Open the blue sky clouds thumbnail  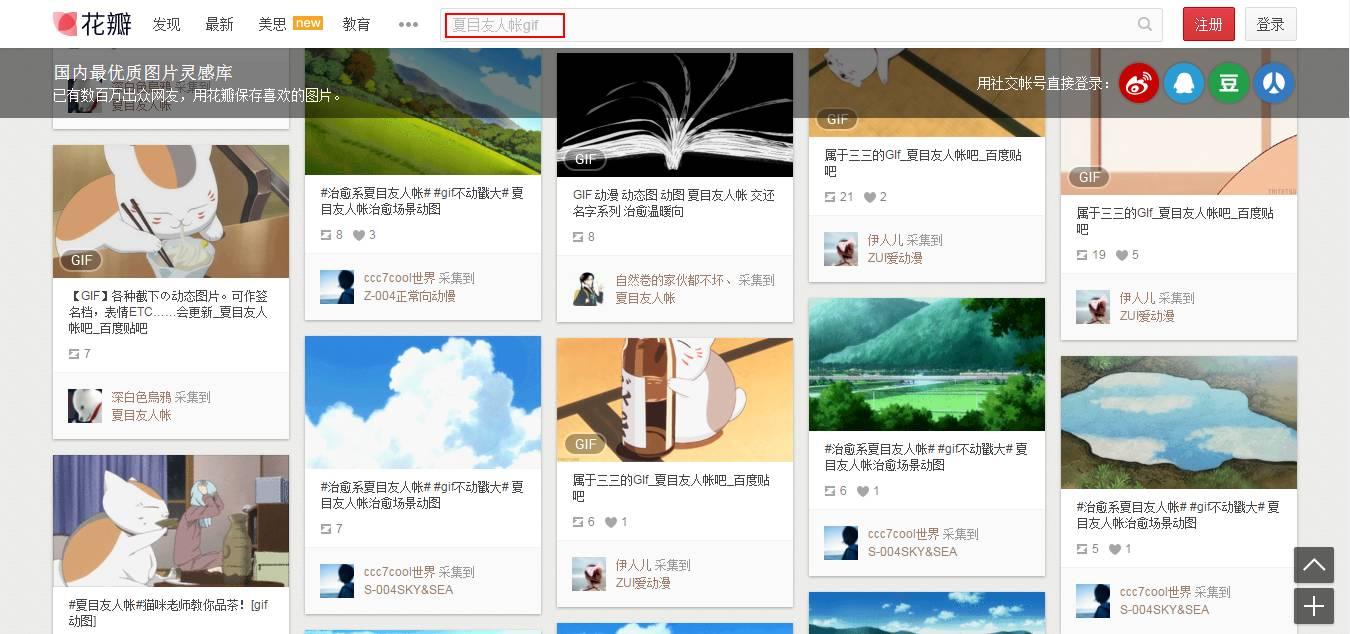tap(423, 402)
